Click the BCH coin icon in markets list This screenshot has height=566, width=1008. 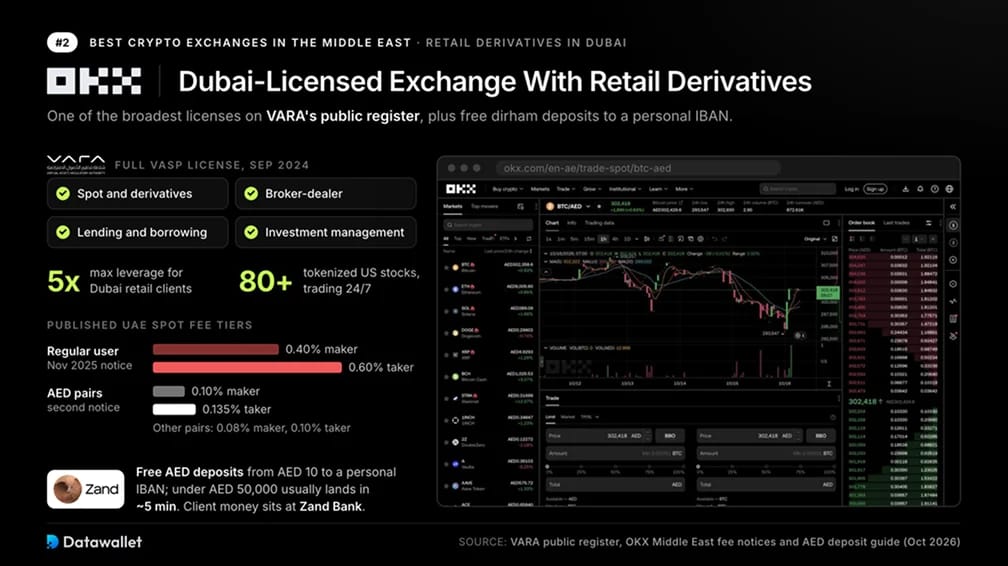(x=455, y=376)
